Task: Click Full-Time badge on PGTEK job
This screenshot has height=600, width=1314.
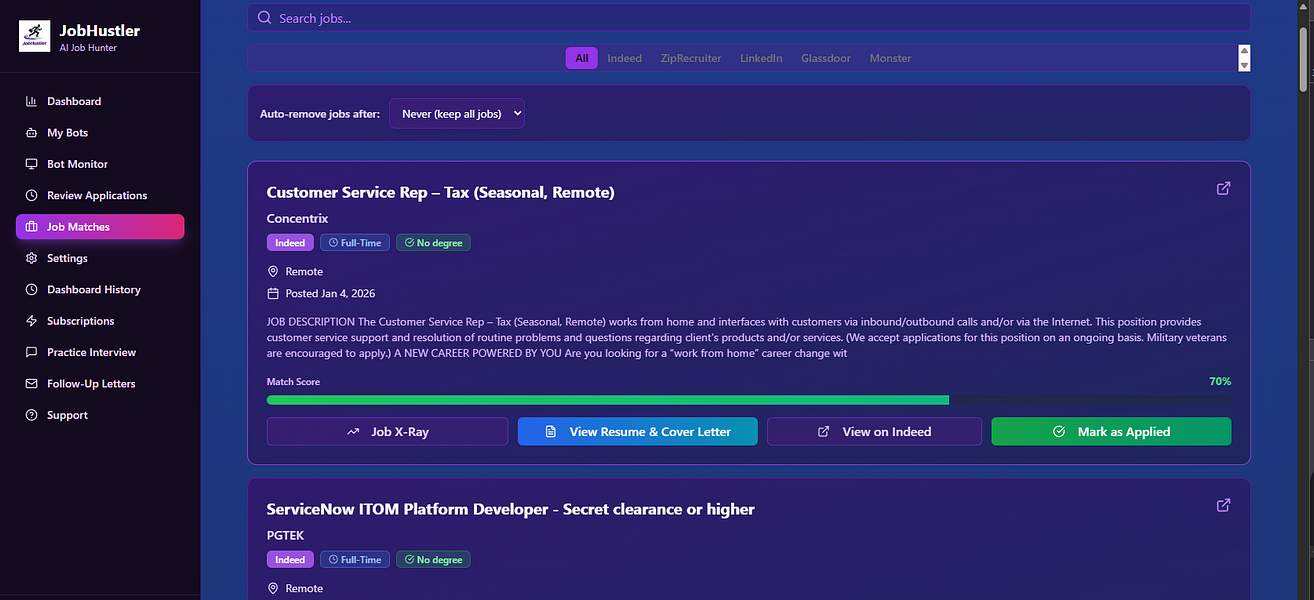Action: point(354,560)
